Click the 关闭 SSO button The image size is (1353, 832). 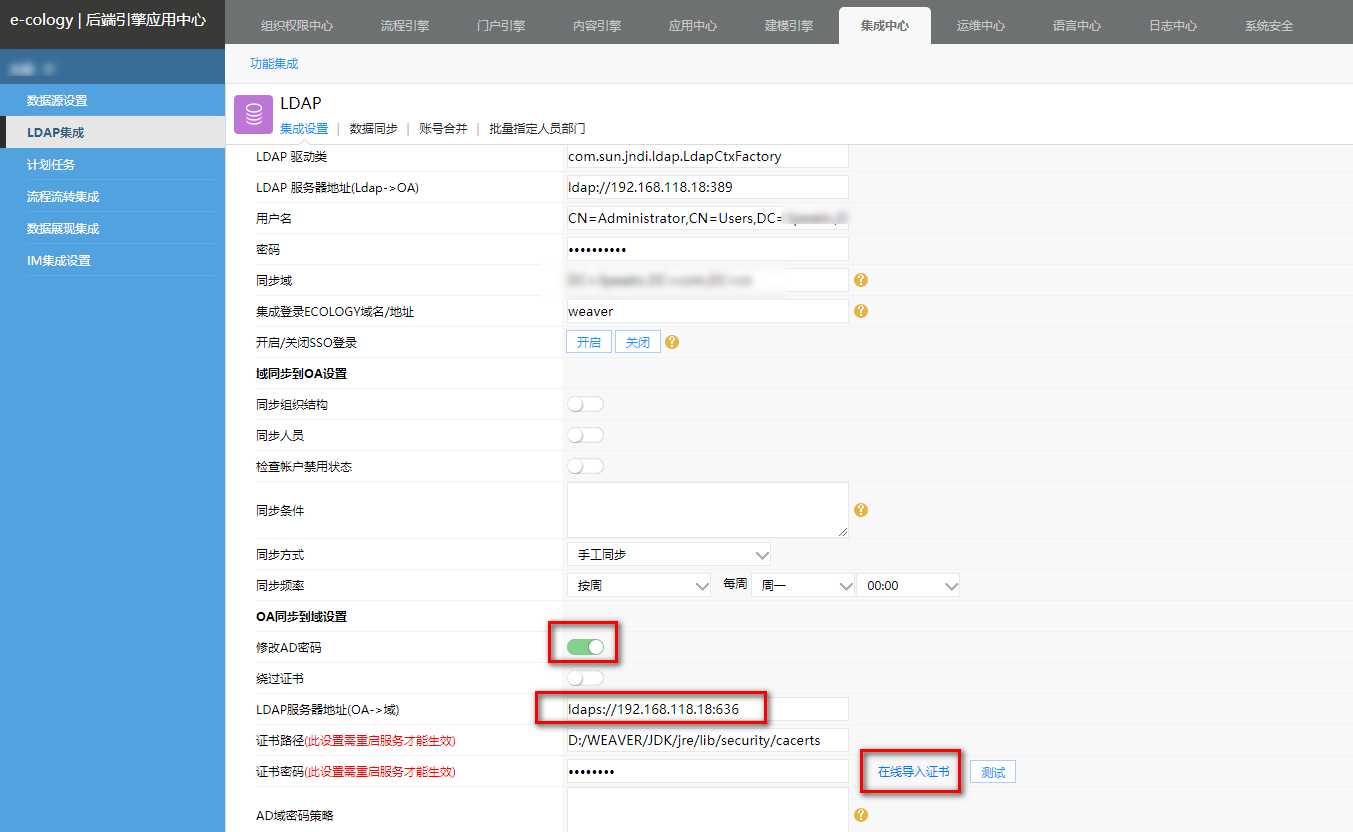[x=638, y=342]
